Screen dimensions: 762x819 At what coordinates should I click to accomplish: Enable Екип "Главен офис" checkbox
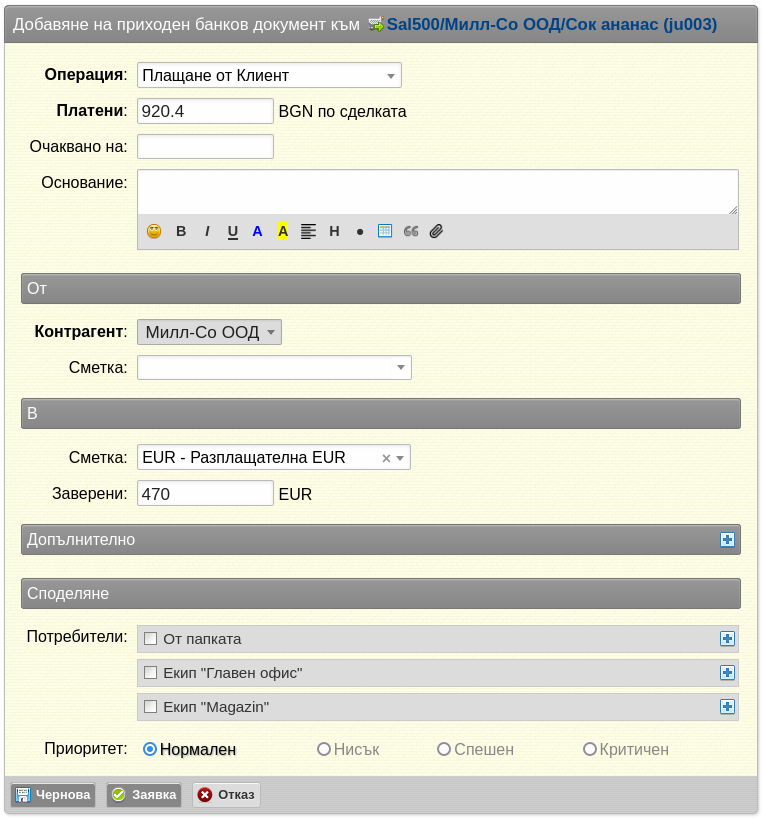150,672
